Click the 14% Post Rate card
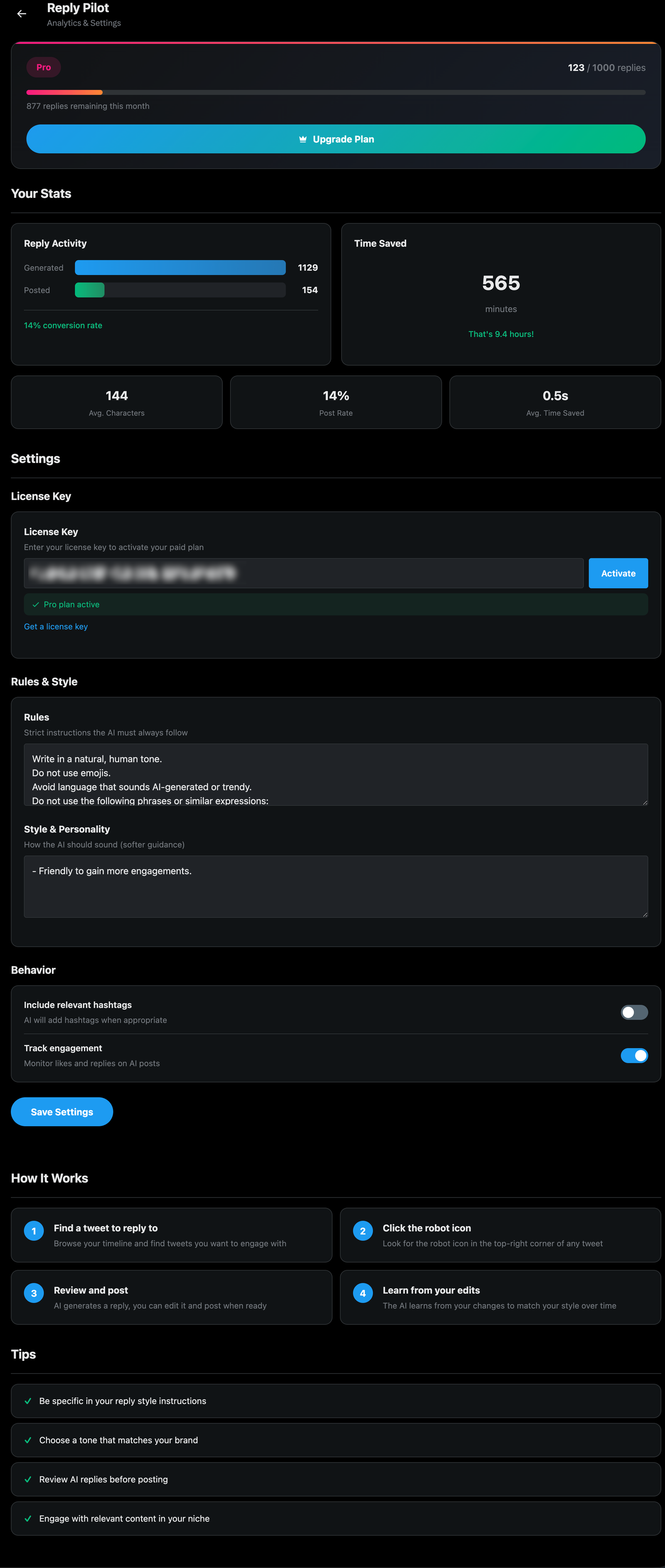This screenshot has height=1568, width=665. tap(336, 402)
